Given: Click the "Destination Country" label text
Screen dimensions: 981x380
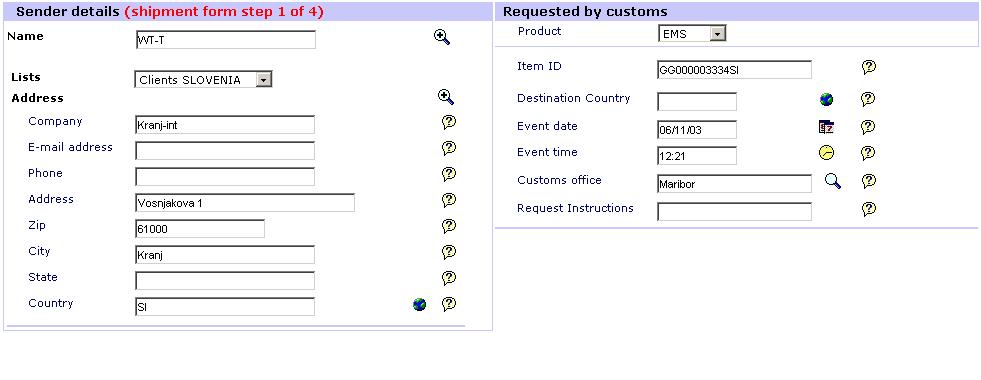Looking at the screenshot, I should (x=574, y=98).
